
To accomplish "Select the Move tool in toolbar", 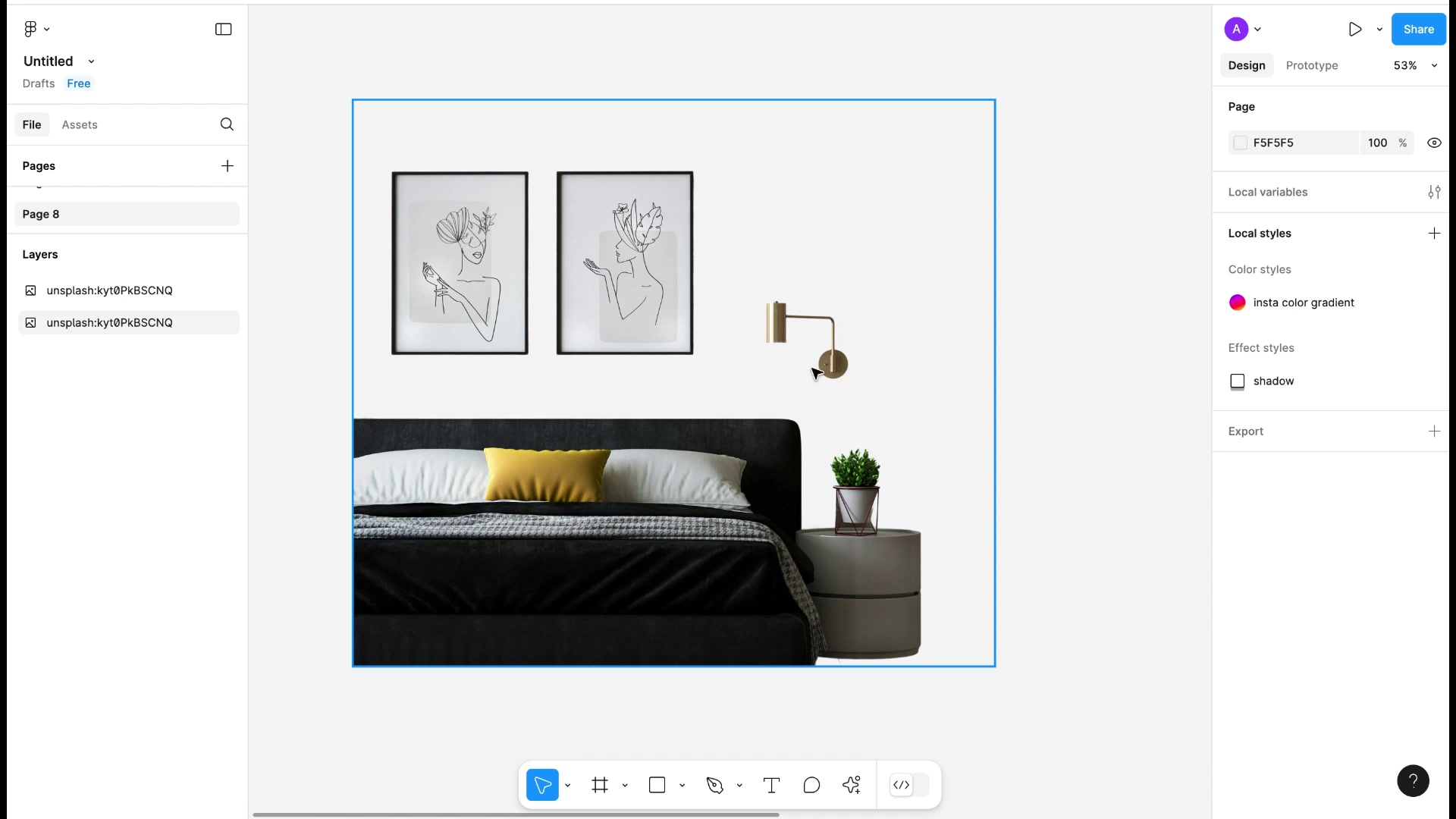I will coord(543,785).
